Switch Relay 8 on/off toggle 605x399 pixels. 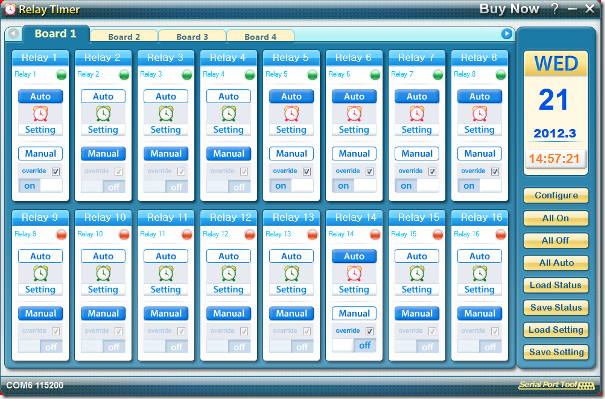[x=480, y=186]
